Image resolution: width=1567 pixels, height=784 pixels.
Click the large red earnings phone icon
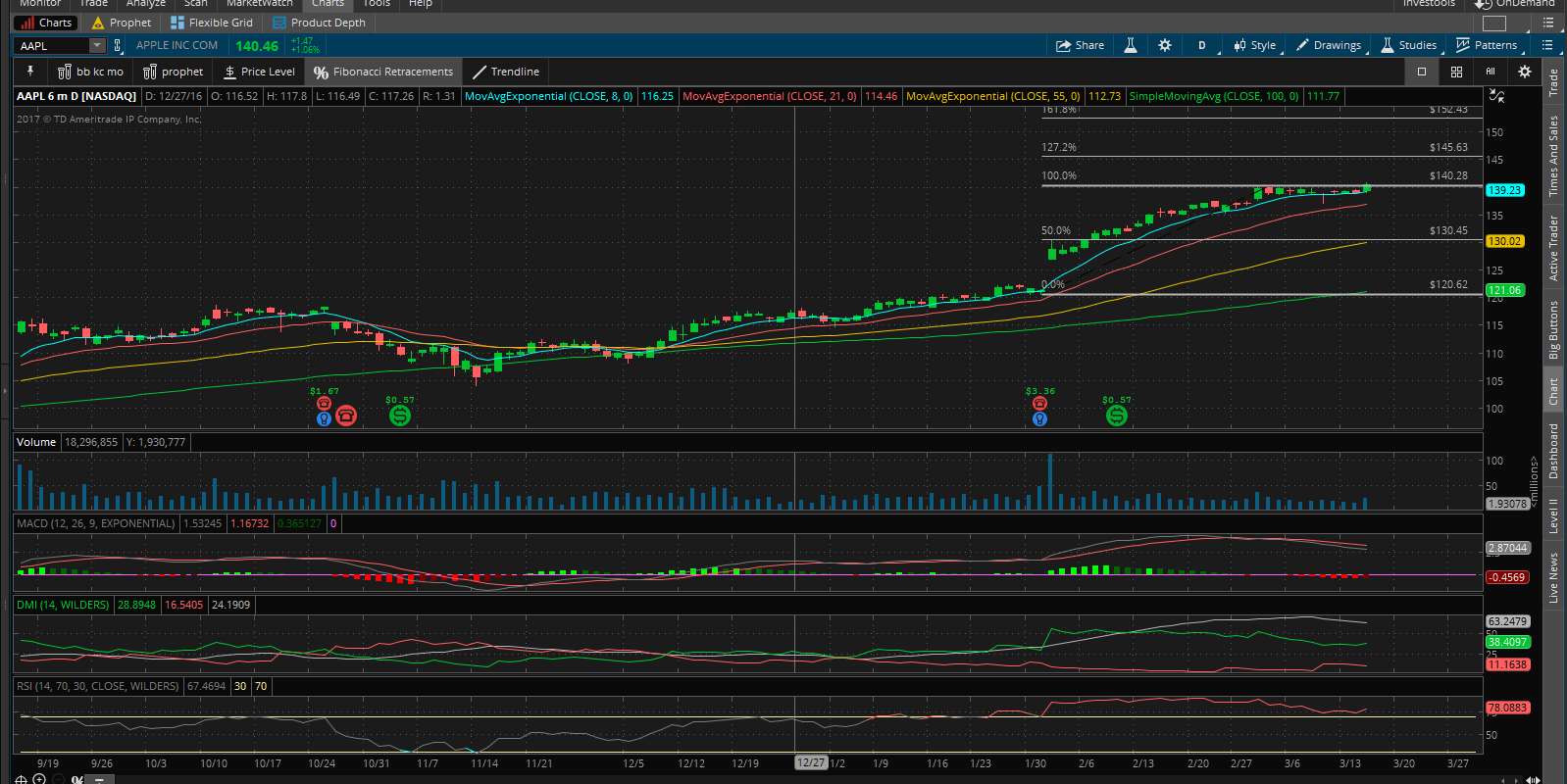(345, 416)
